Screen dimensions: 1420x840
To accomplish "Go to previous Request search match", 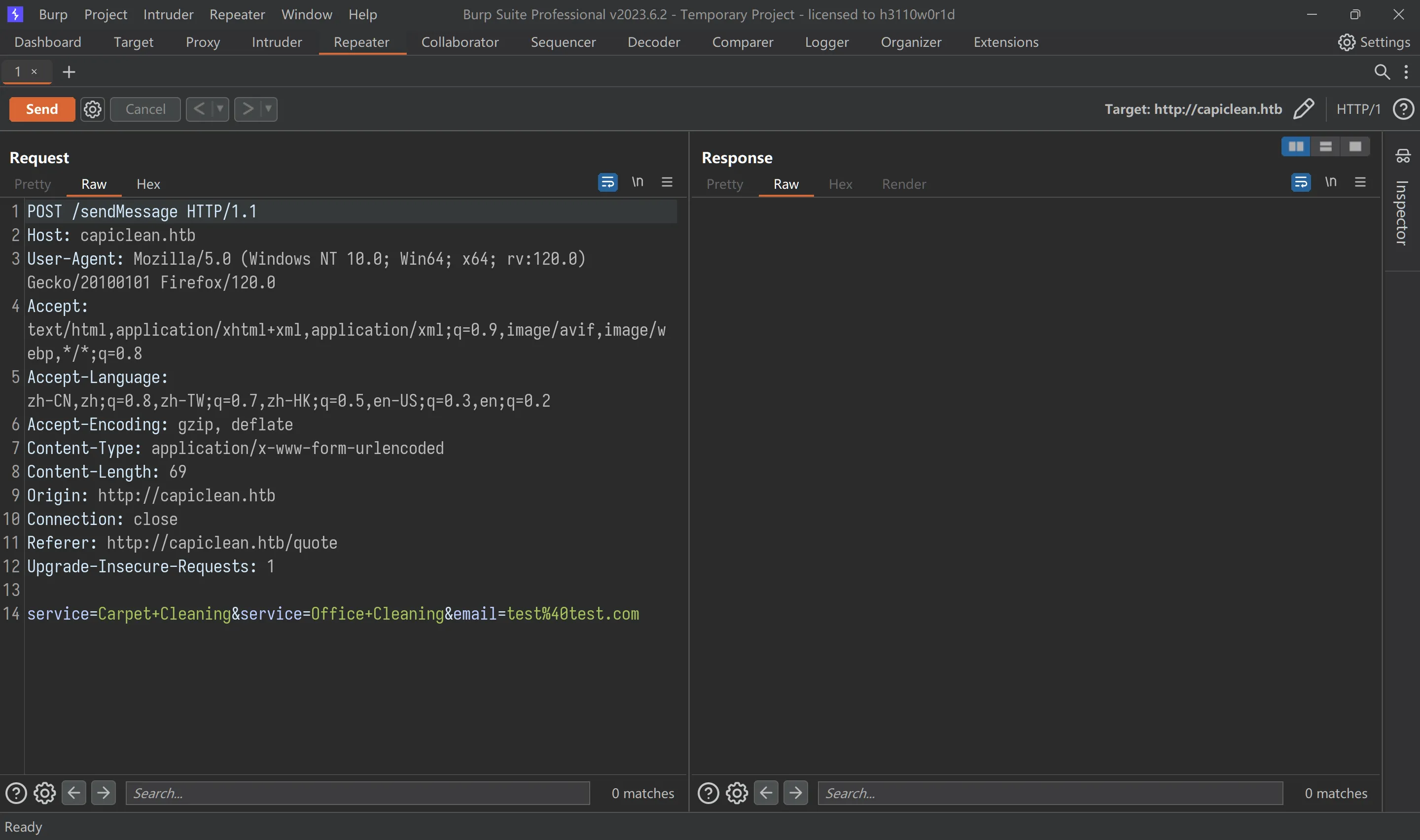I will [x=74, y=793].
